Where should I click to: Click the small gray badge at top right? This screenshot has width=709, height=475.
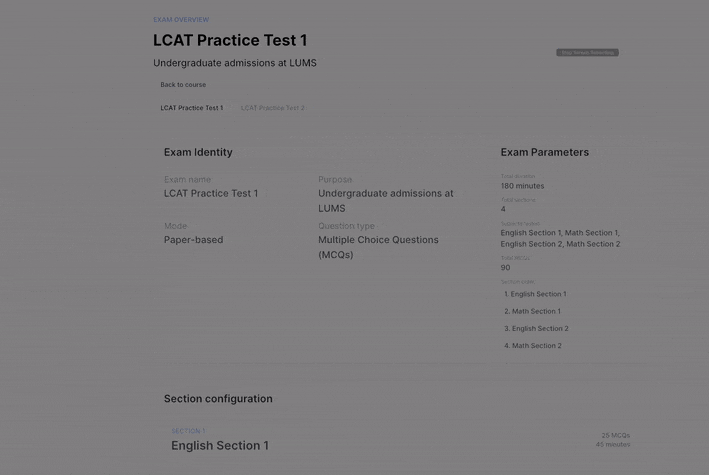(x=587, y=52)
